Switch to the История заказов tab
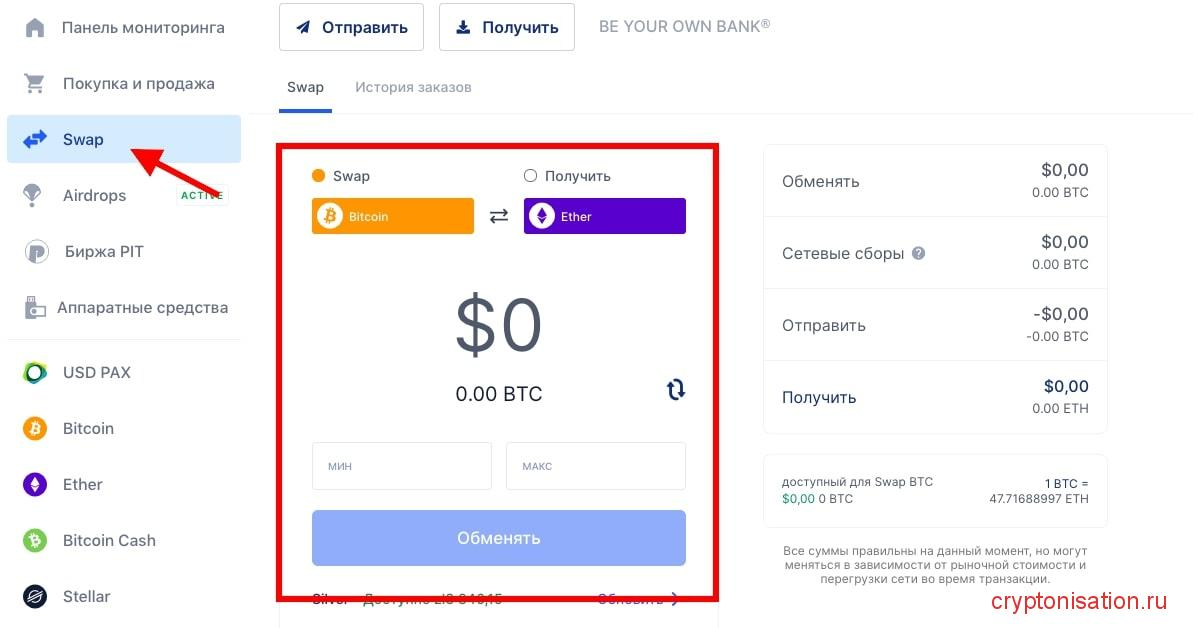This screenshot has height=628, width=1193. (413, 87)
